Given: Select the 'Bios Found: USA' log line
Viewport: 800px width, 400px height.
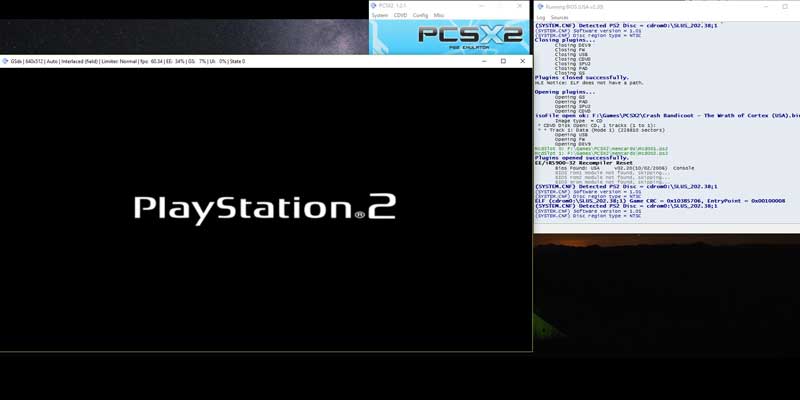Looking at the screenshot, I should (x=624, y=167).
